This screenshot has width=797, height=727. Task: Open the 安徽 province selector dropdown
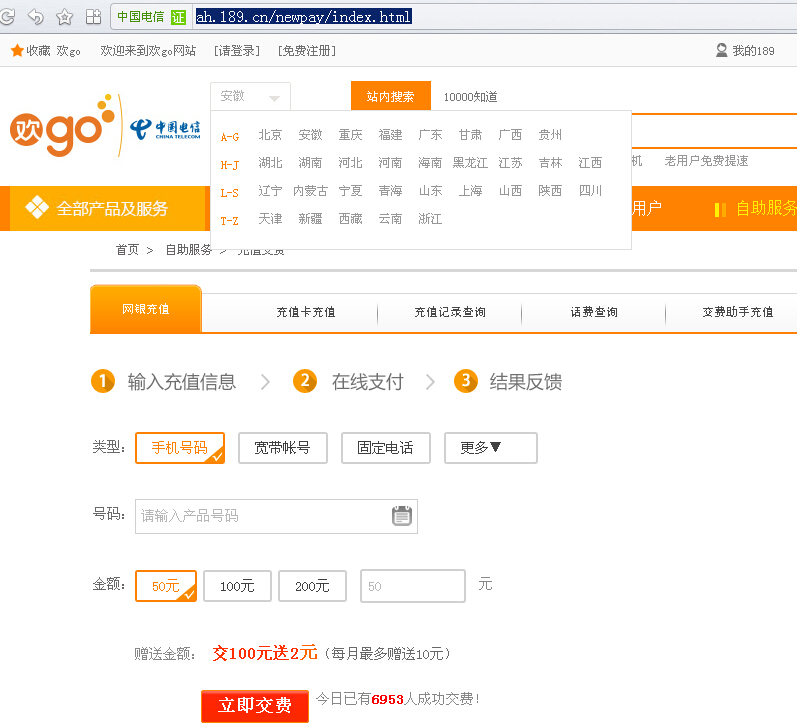250,97
